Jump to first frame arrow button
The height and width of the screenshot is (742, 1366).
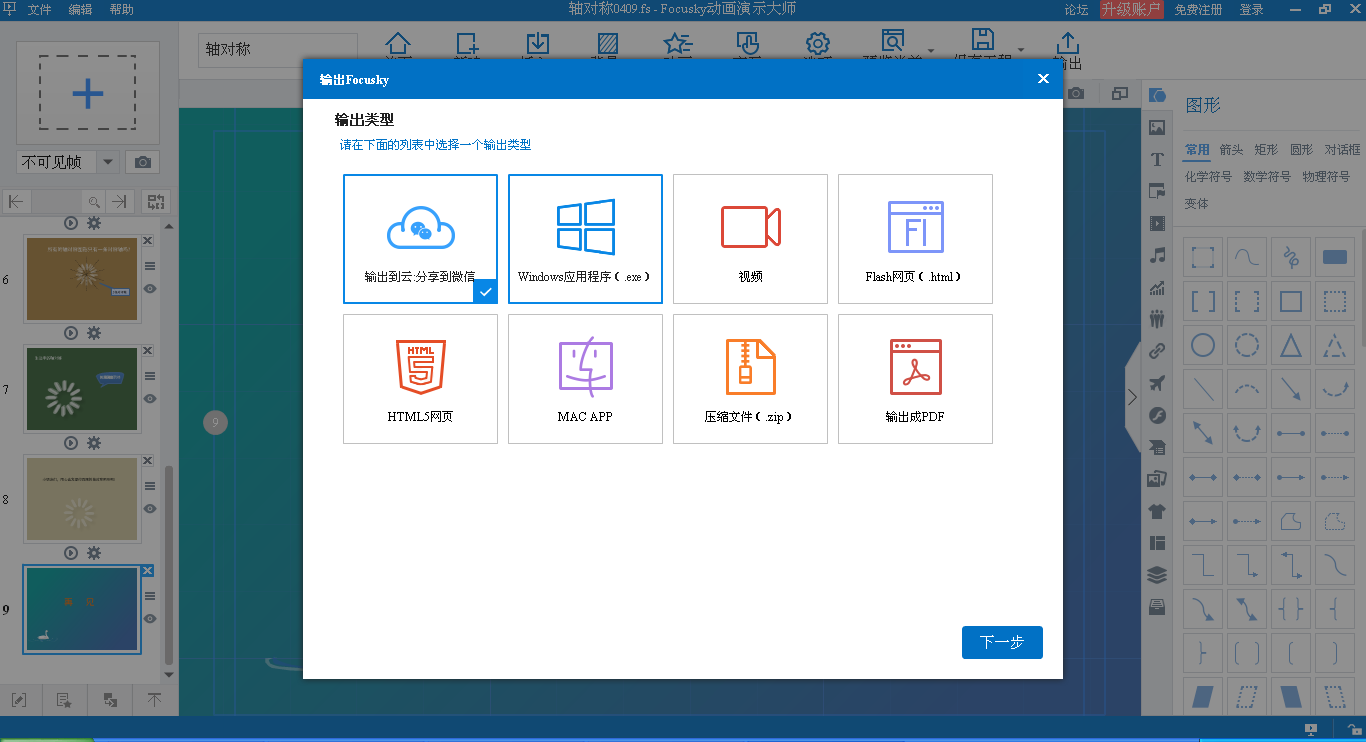tap(16, 201)
